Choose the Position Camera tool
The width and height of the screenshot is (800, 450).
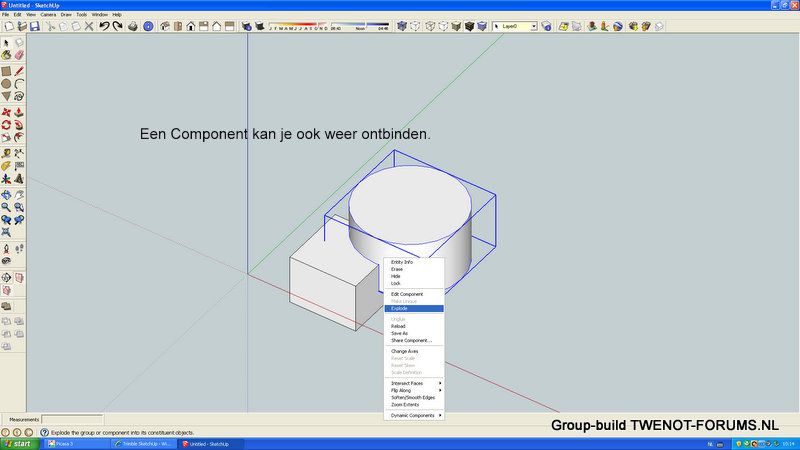click(6, 248)
